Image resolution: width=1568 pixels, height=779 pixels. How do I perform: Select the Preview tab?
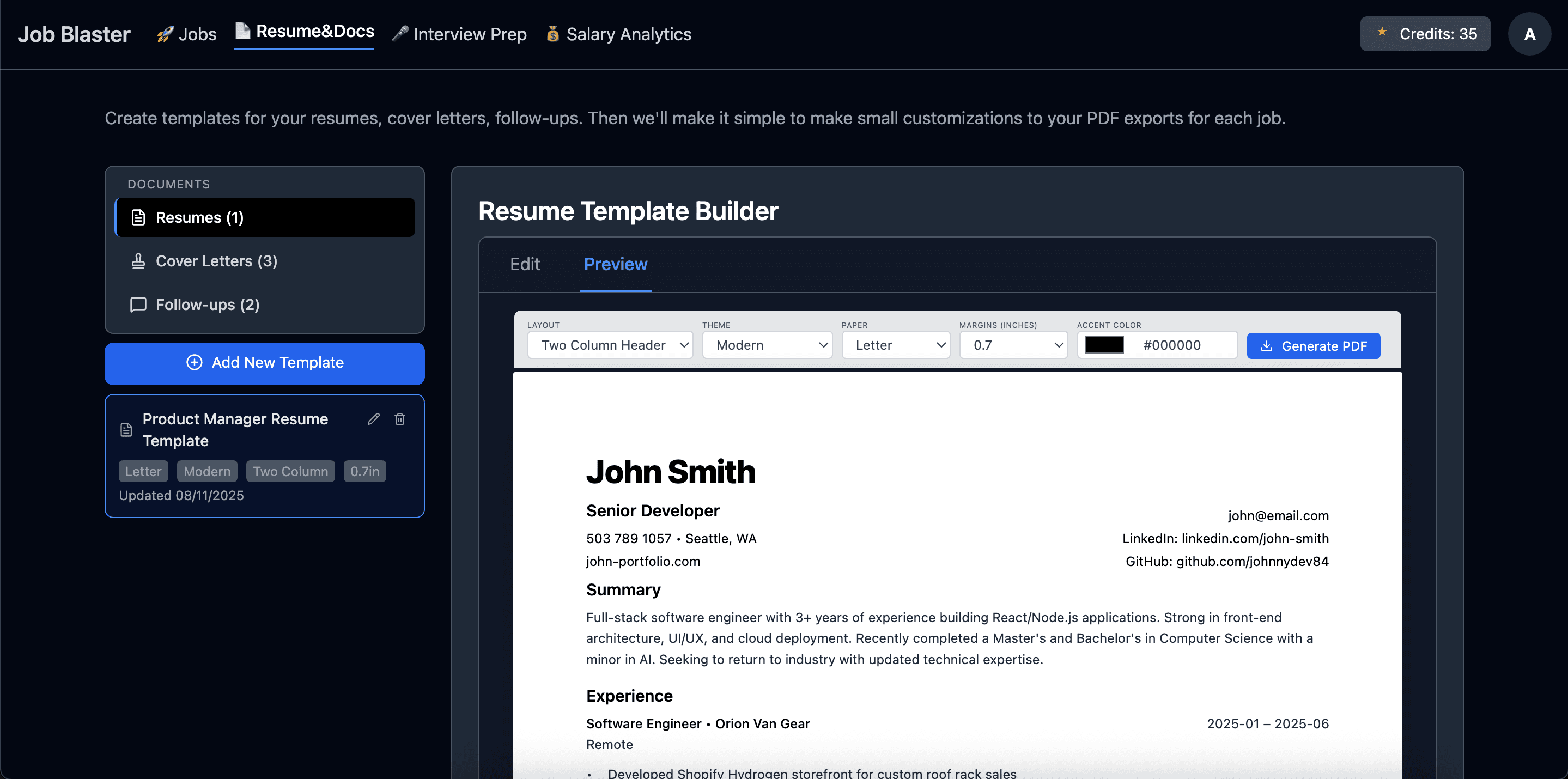(x=616, y=265)
